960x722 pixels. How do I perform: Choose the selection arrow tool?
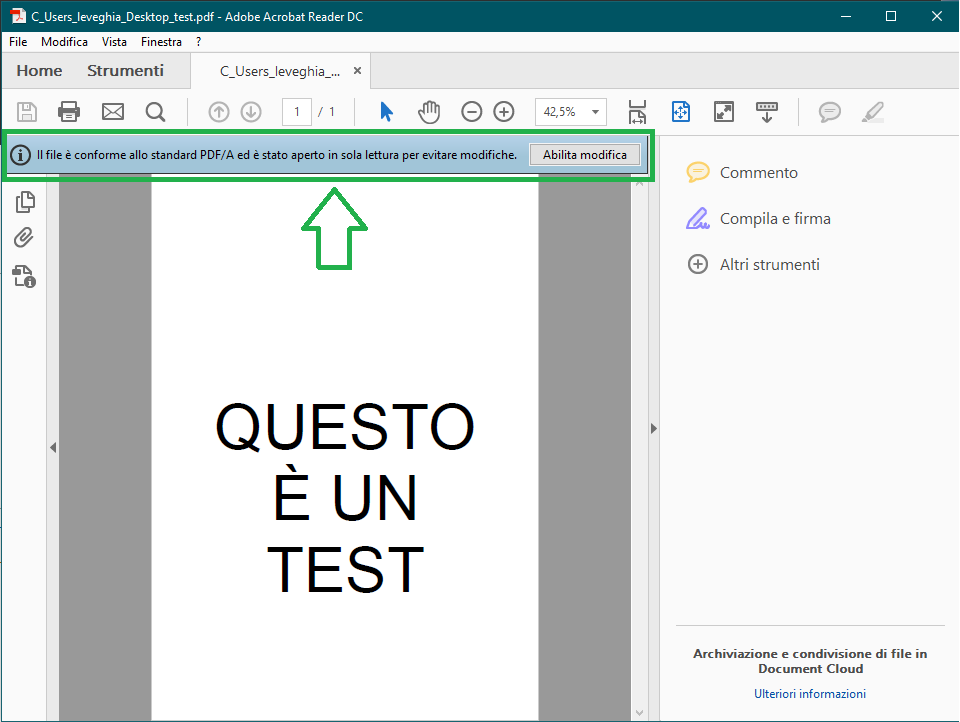(386, 112)
